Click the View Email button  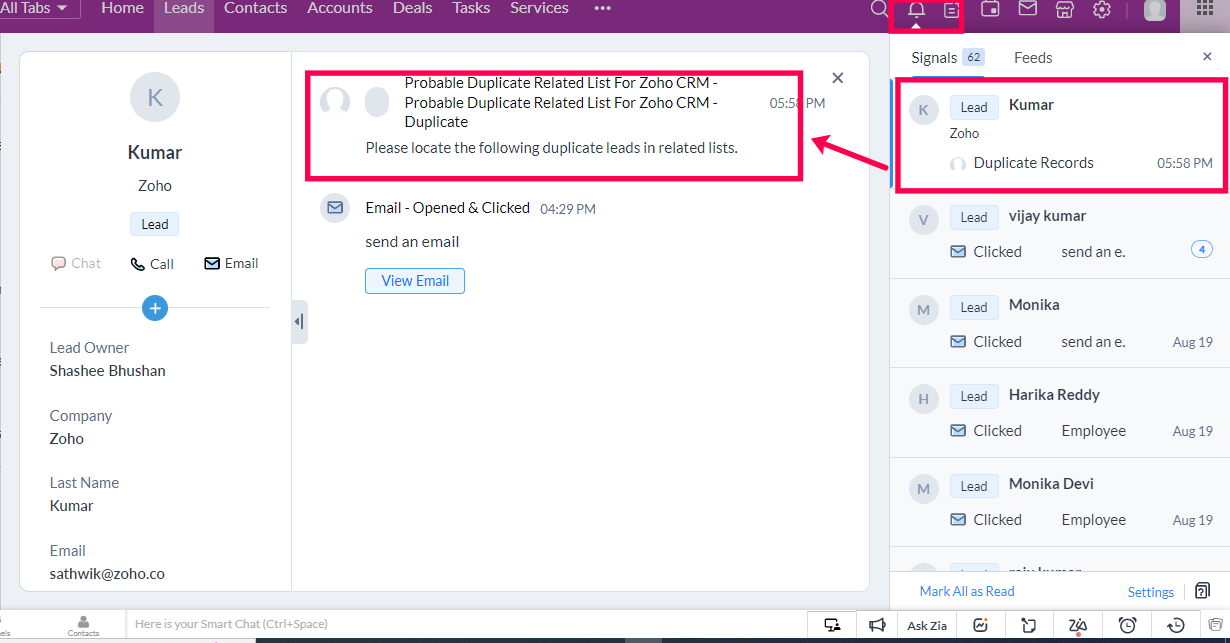(415, 281)
